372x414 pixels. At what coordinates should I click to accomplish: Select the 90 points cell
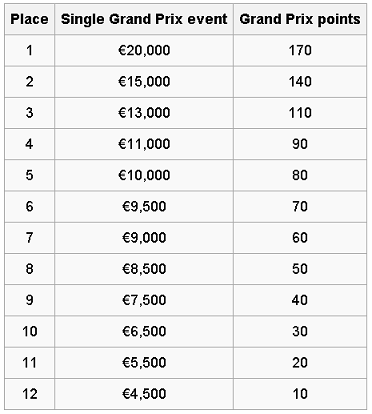pos(300,144)
